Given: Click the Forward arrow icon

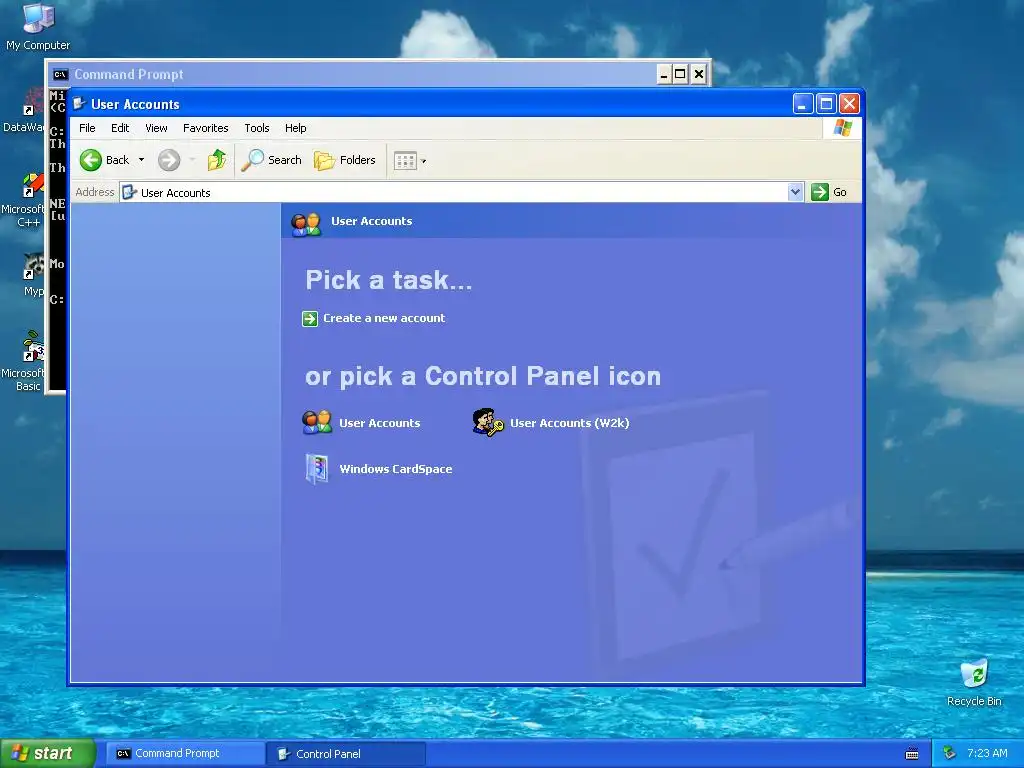Looking at the screenshot, I should coord(169,160).
